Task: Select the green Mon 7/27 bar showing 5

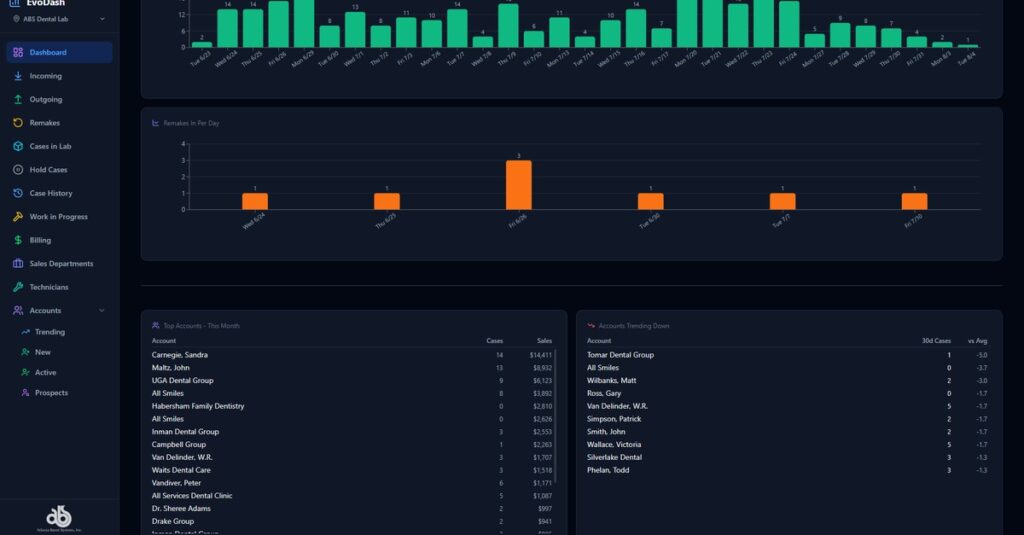Action: (x=814, y=41)
